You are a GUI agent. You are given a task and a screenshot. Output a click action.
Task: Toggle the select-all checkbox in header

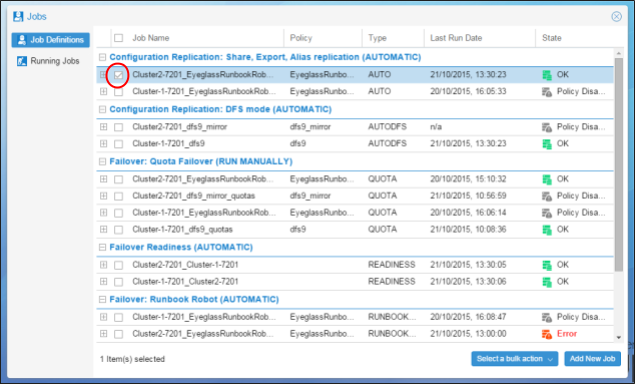point(118,38)
